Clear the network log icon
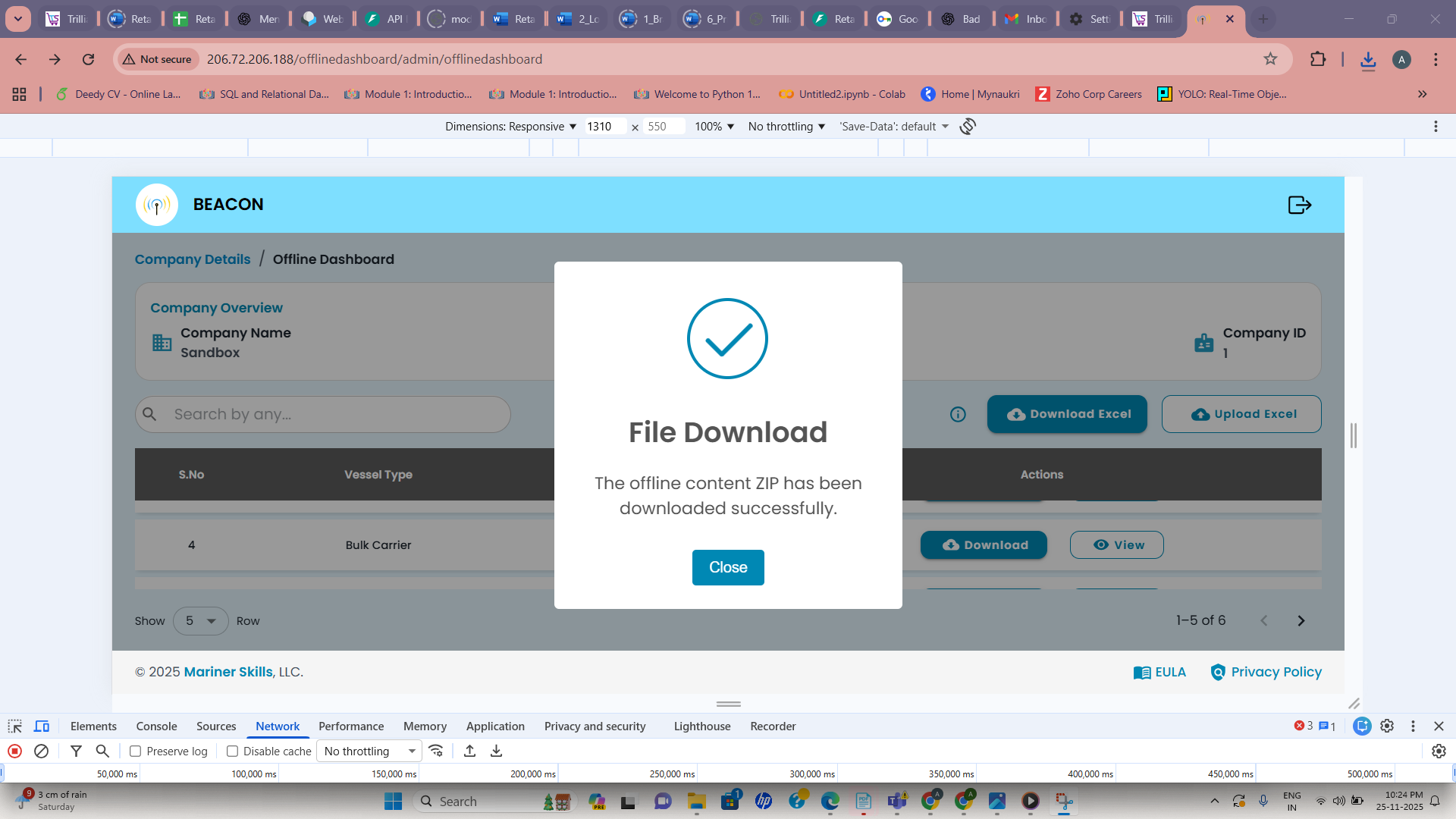 (42, 751)
